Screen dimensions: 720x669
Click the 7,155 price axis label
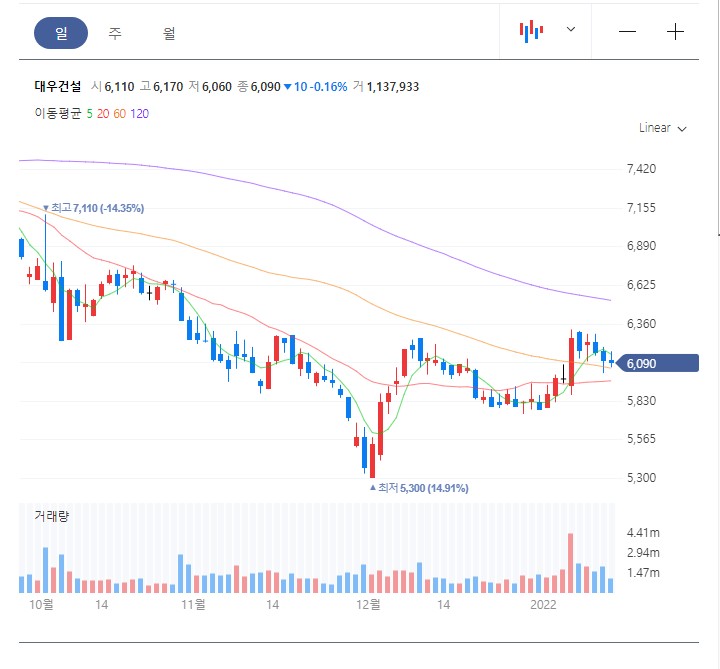point(641,208)
